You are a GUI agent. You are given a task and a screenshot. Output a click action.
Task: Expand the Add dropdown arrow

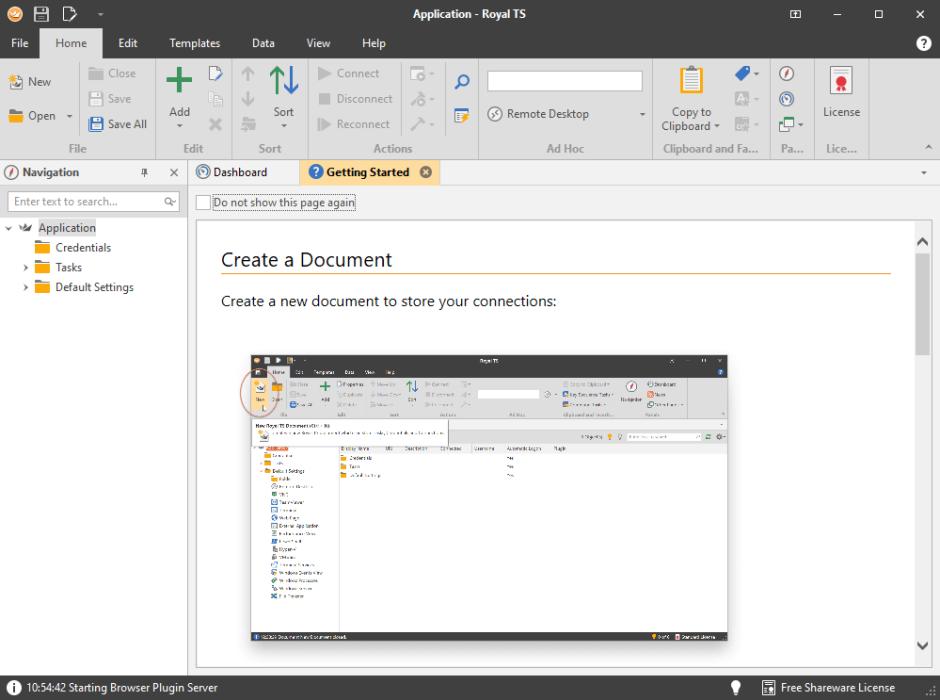pyautogui.click(x=179, y=126)
